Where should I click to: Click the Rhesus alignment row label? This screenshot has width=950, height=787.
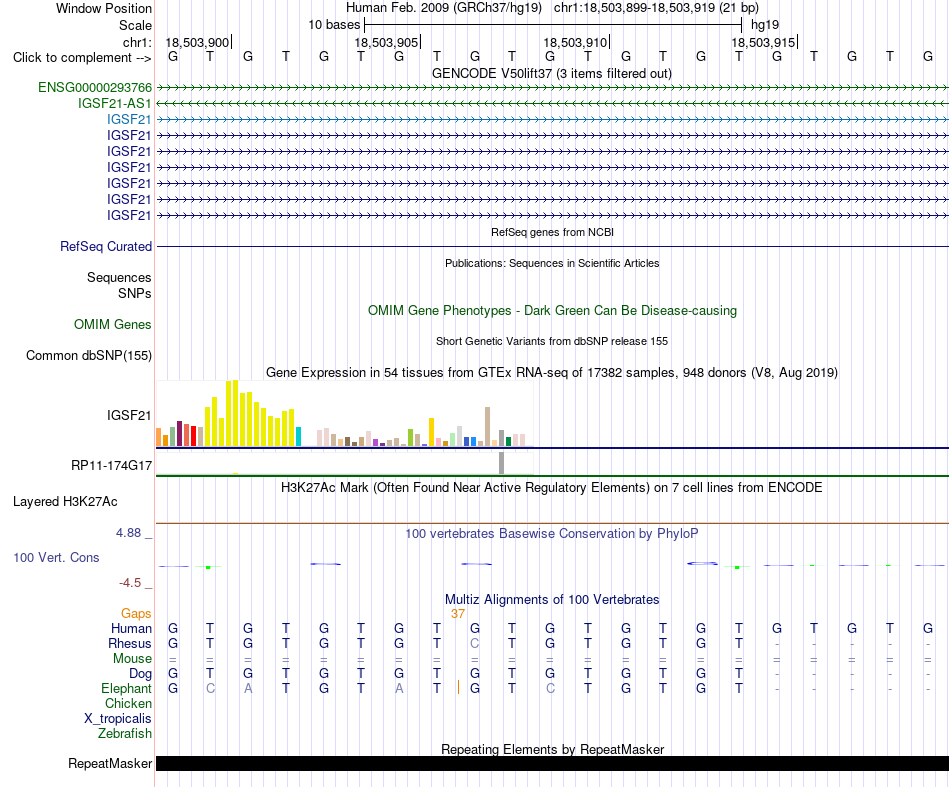(130, 643)
